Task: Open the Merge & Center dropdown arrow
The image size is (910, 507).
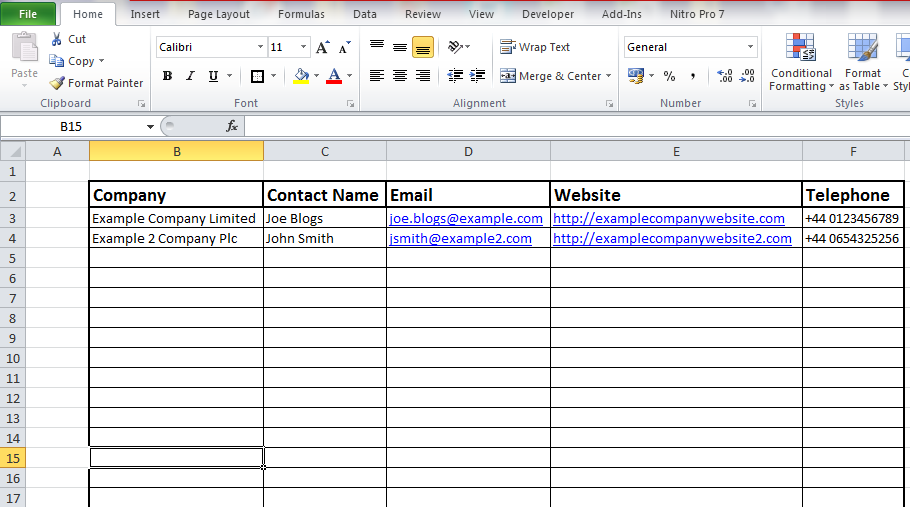Action: [x=608, y=76]
